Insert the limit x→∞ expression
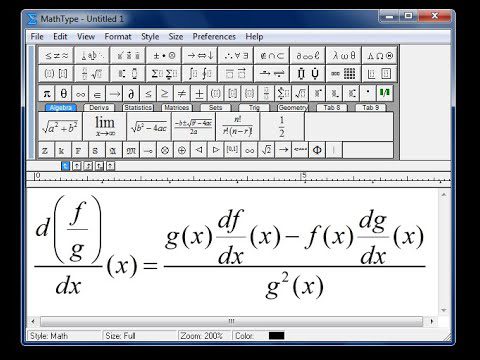 click(x=105, y=127)
